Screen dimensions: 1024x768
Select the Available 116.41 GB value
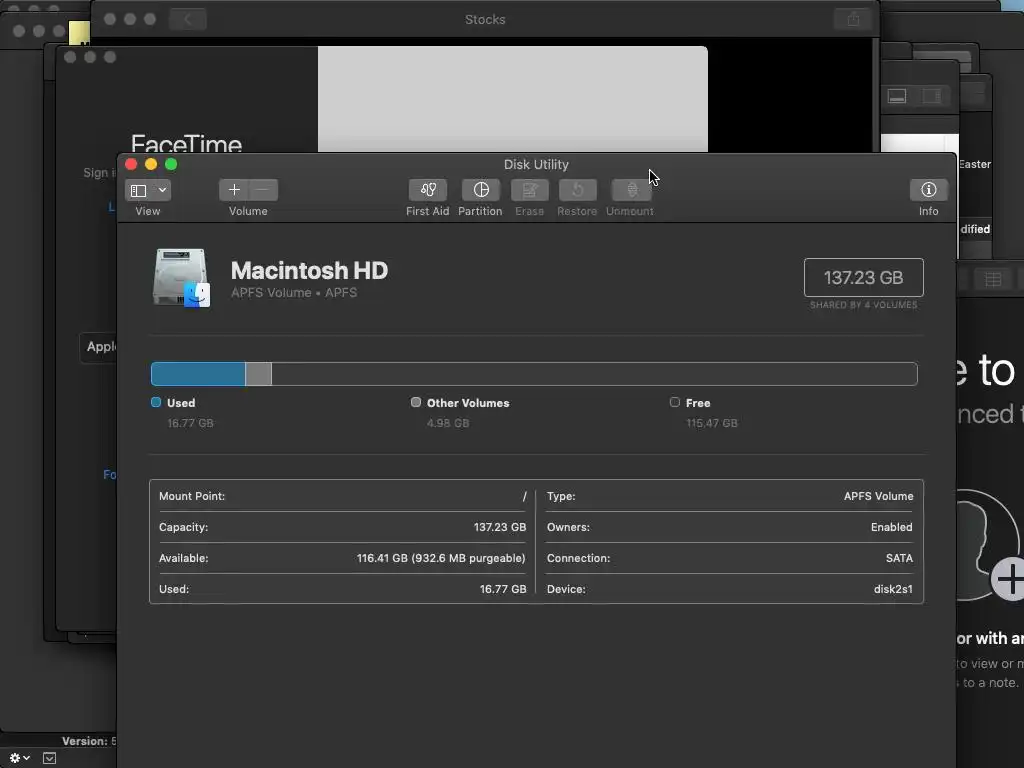click(x=441, y=558)
